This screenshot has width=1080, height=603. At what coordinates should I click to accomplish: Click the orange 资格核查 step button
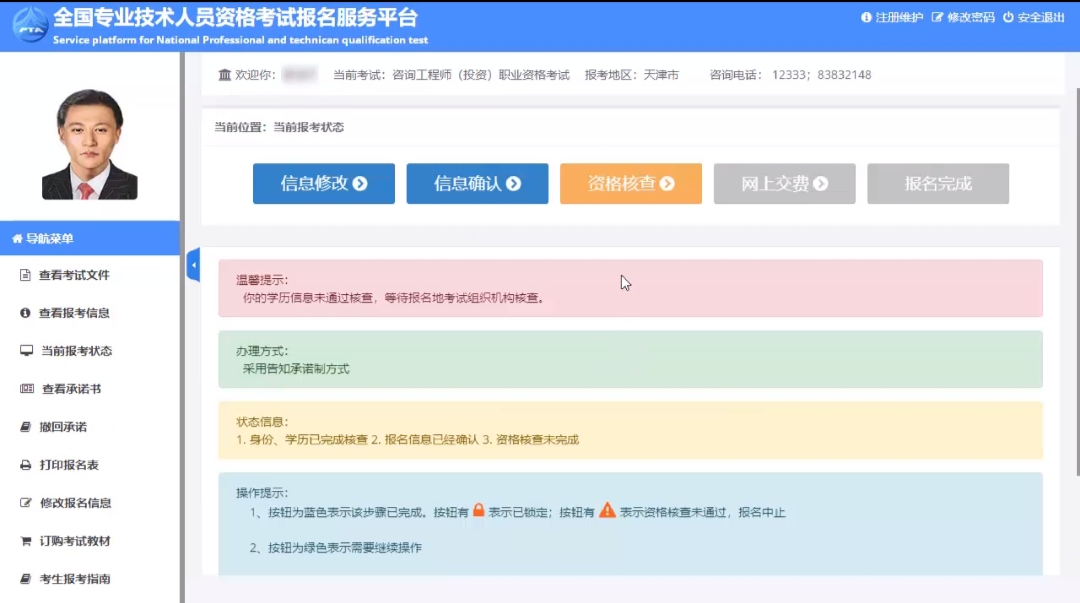630,184
